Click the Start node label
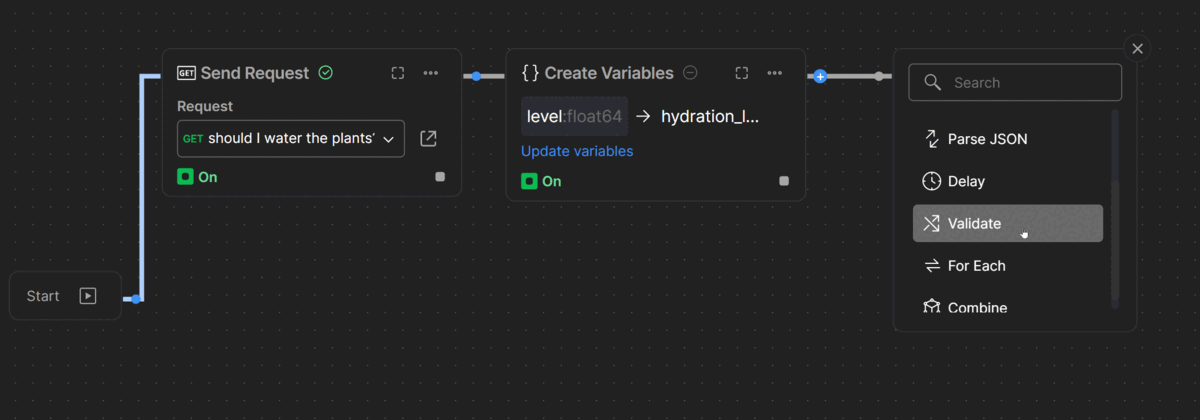The width and height of the screenshot is (1200, 420). point(43,296)
